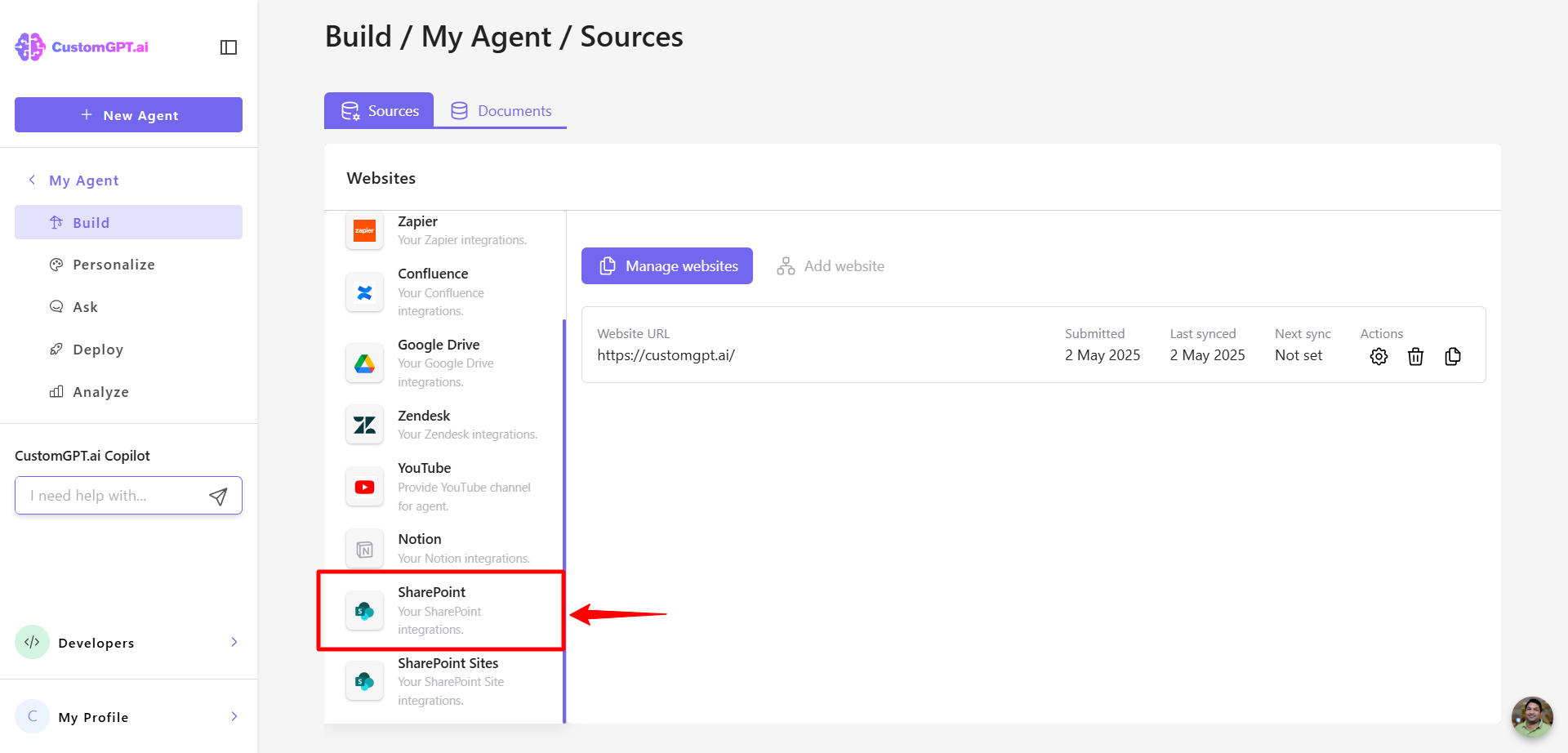The image size is (1568, 753).
Task: Switch to the Documents tab
Action: [501, 110]
